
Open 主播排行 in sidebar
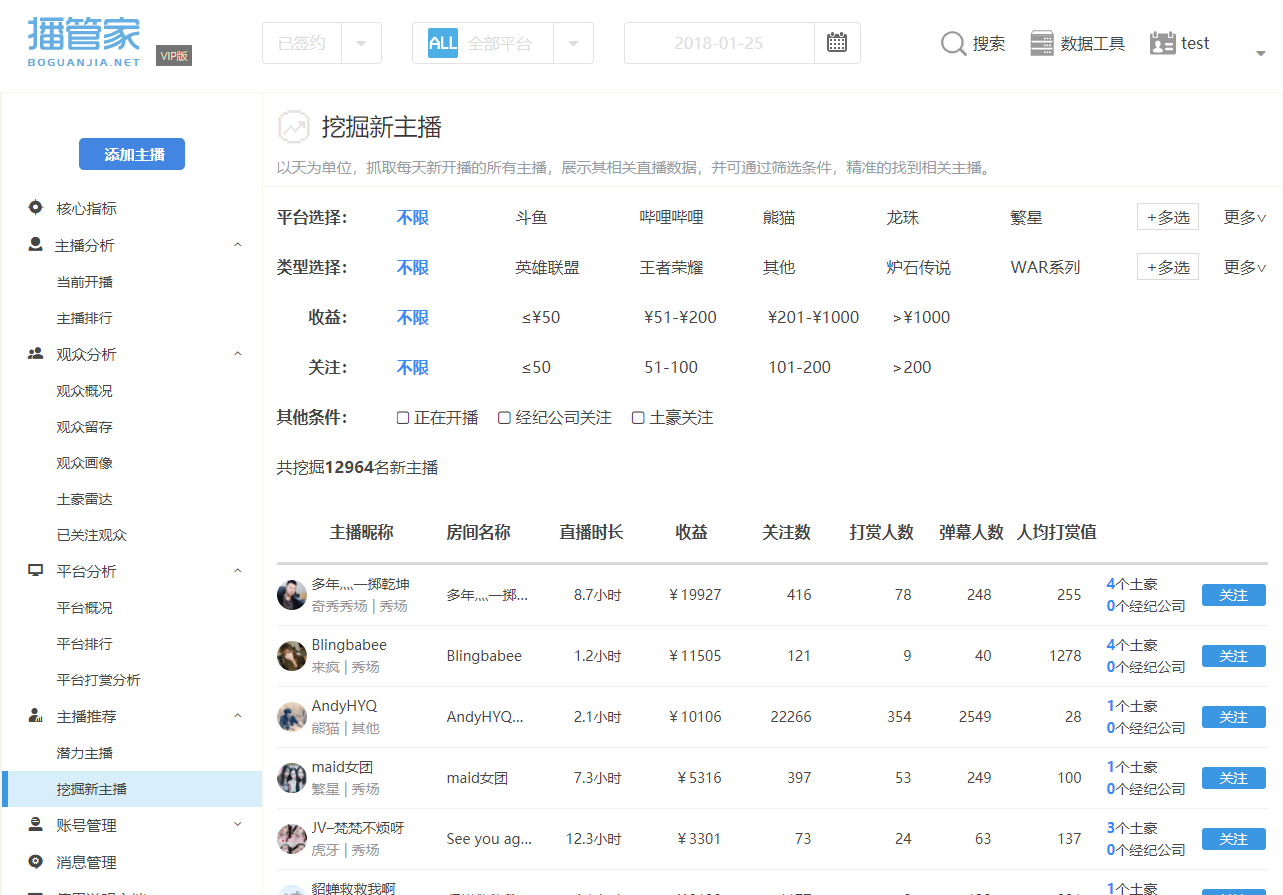85,318
